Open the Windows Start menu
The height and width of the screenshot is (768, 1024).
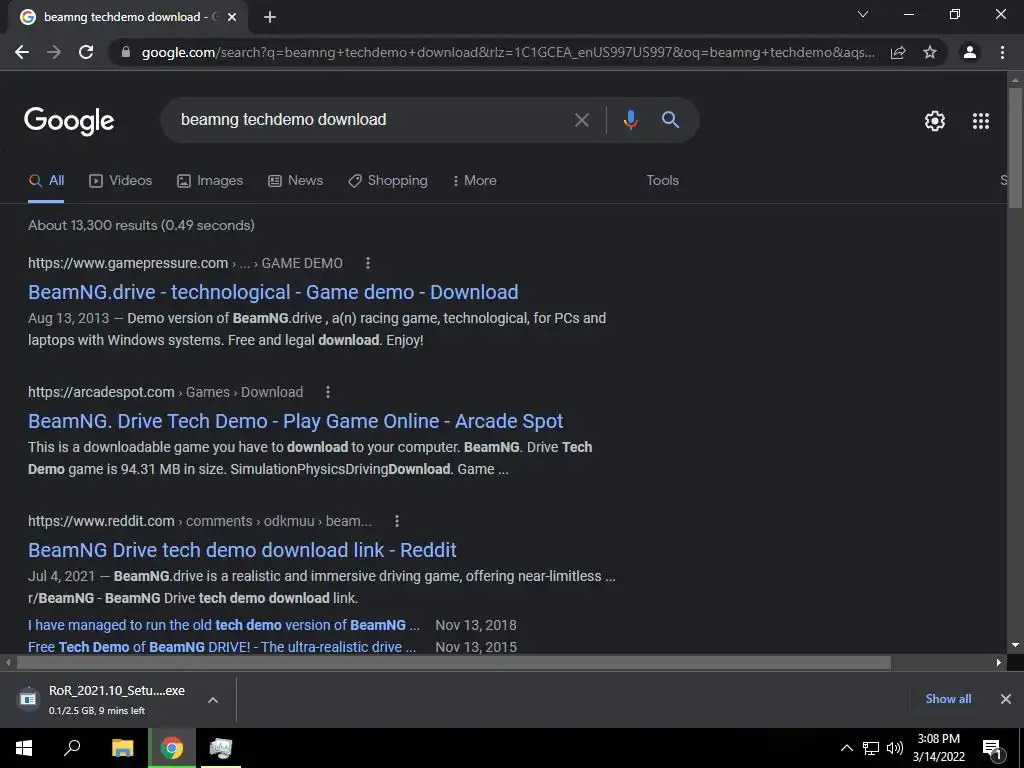24,748
